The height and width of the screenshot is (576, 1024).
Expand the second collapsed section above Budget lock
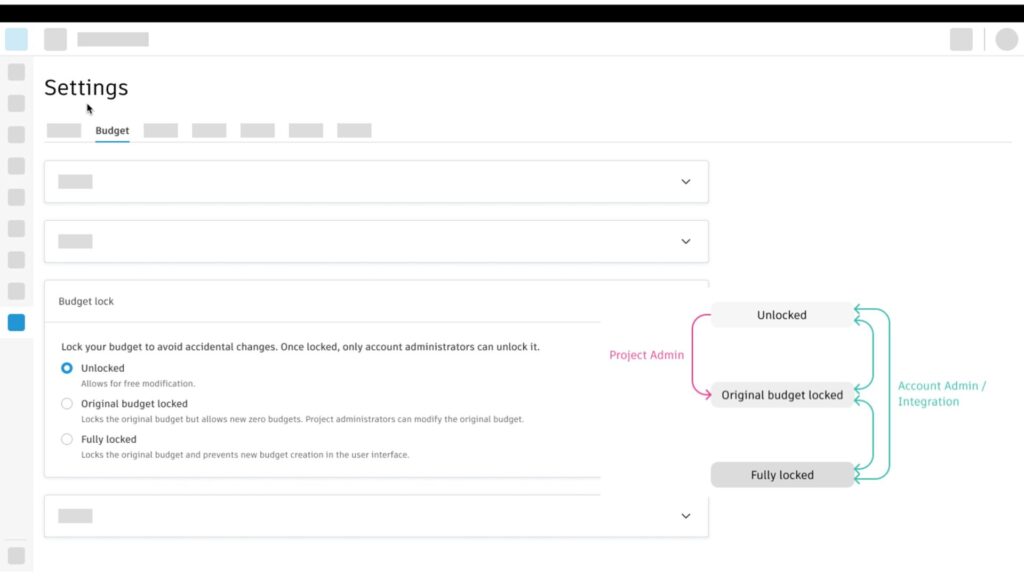686,241
